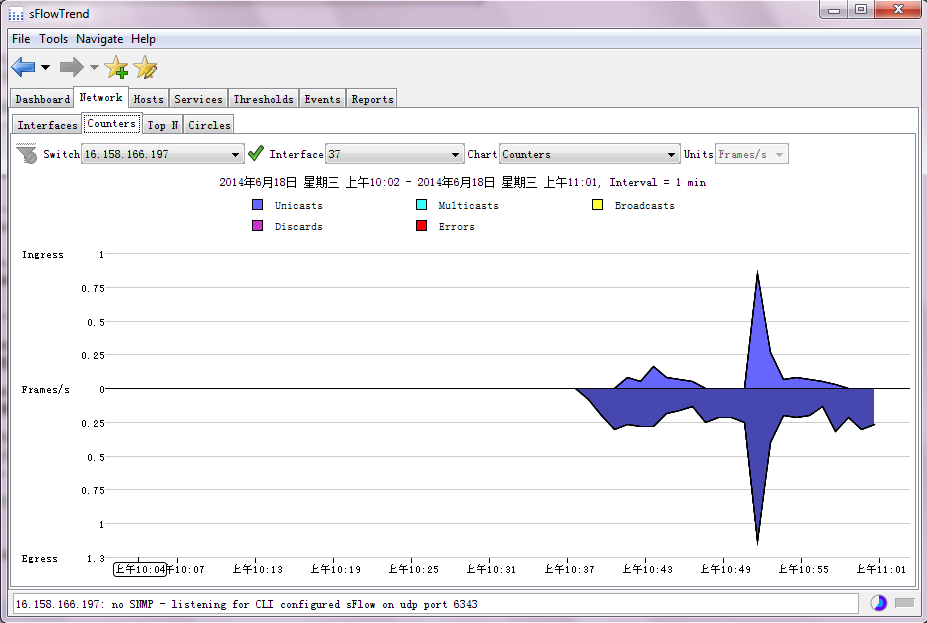The image size is (927, 623).
Task: Click the Unicasts legend label
Action: coord(299,206)
